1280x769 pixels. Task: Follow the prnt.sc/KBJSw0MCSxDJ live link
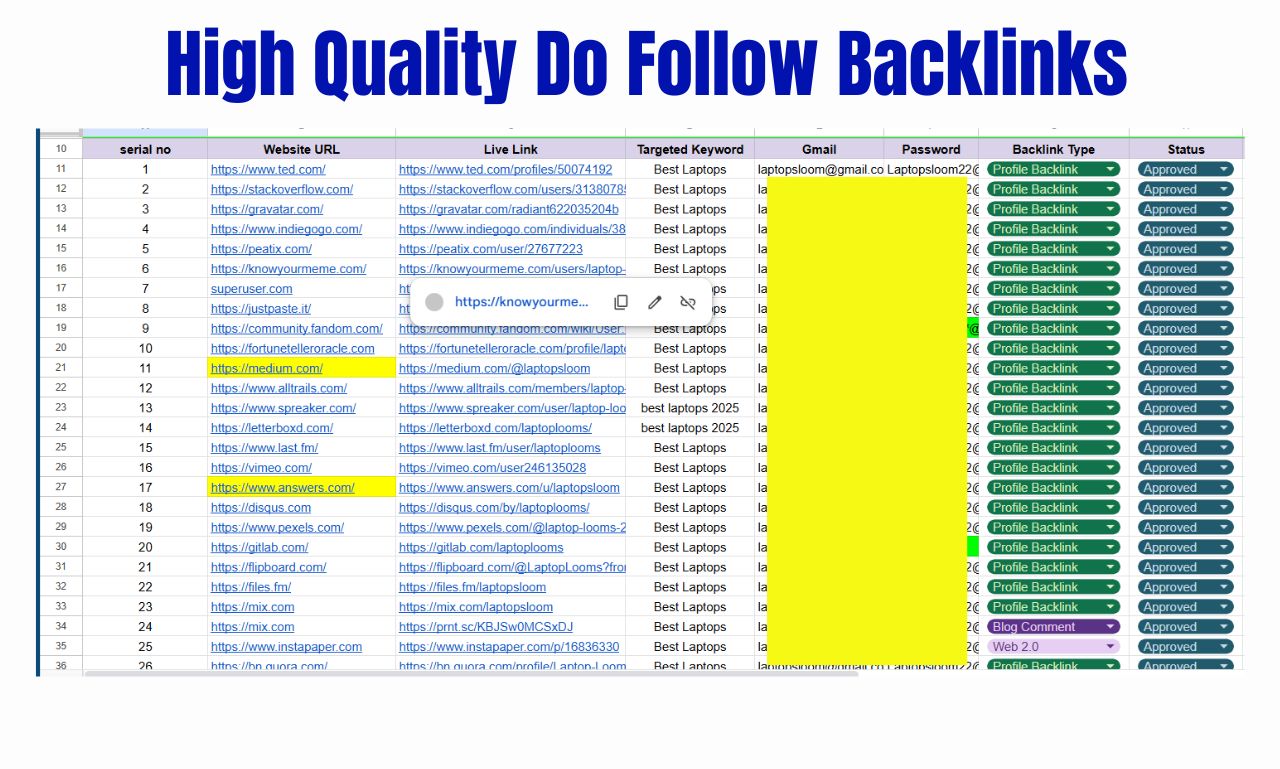[486, 627]
